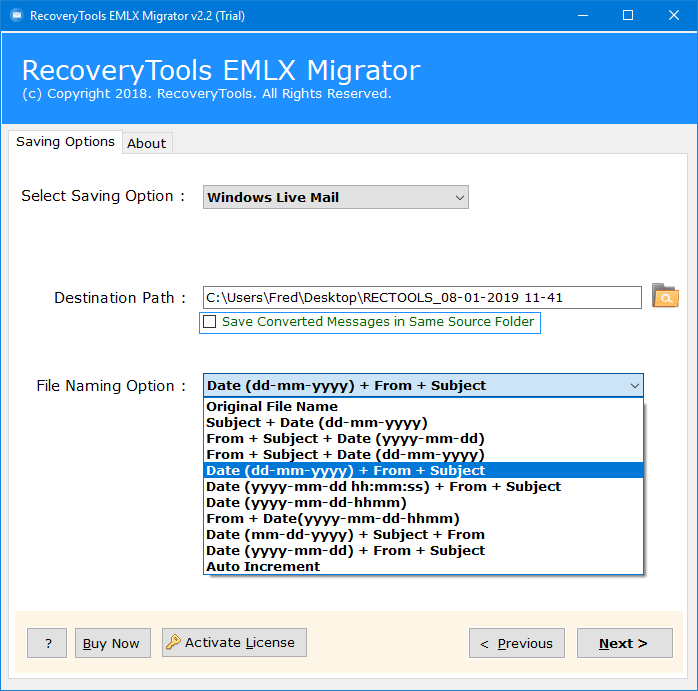Choose Original File Name from the list

[x=423, y=406]
